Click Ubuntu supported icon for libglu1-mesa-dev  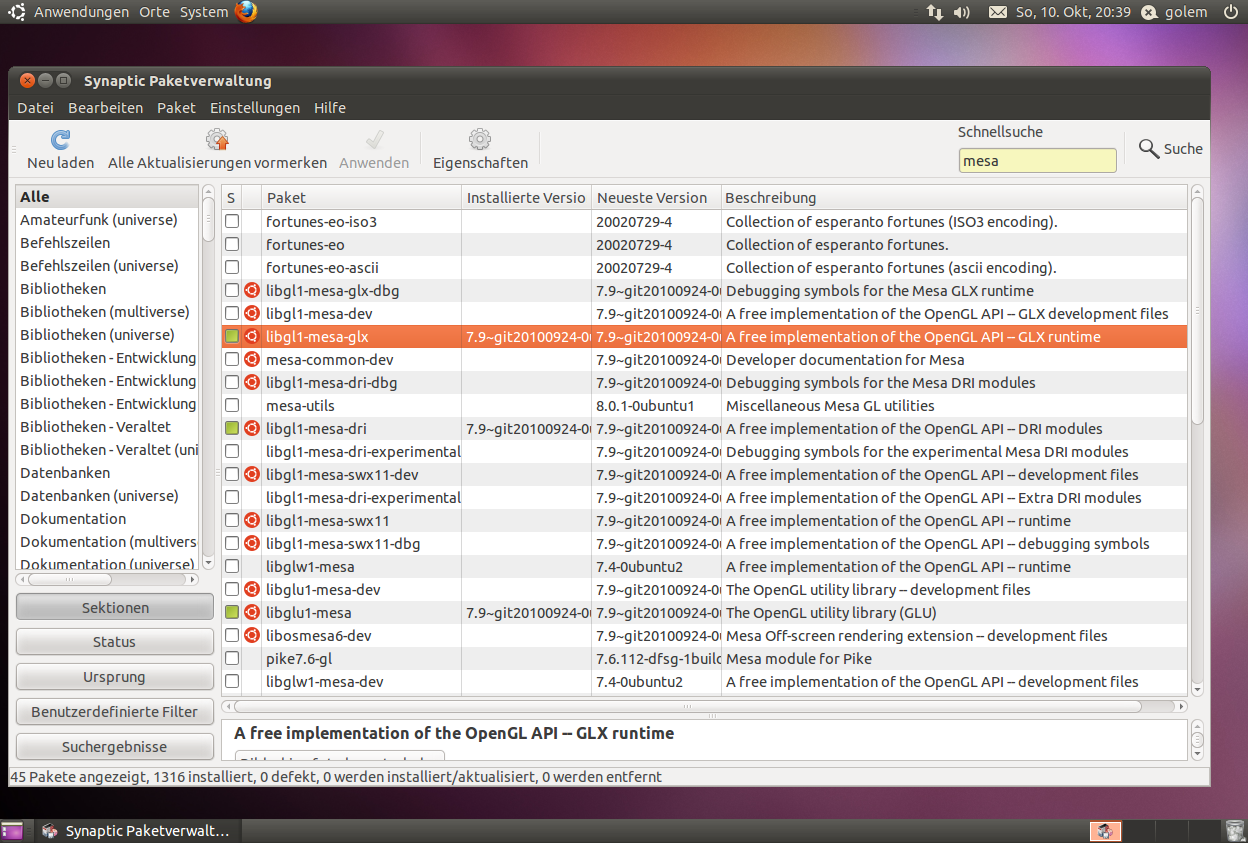(252, 589)
